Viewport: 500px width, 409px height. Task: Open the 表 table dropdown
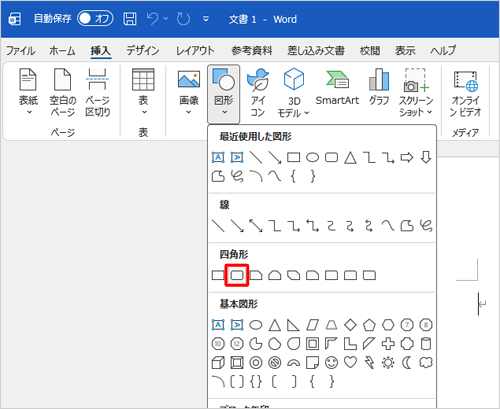[143, 92]
